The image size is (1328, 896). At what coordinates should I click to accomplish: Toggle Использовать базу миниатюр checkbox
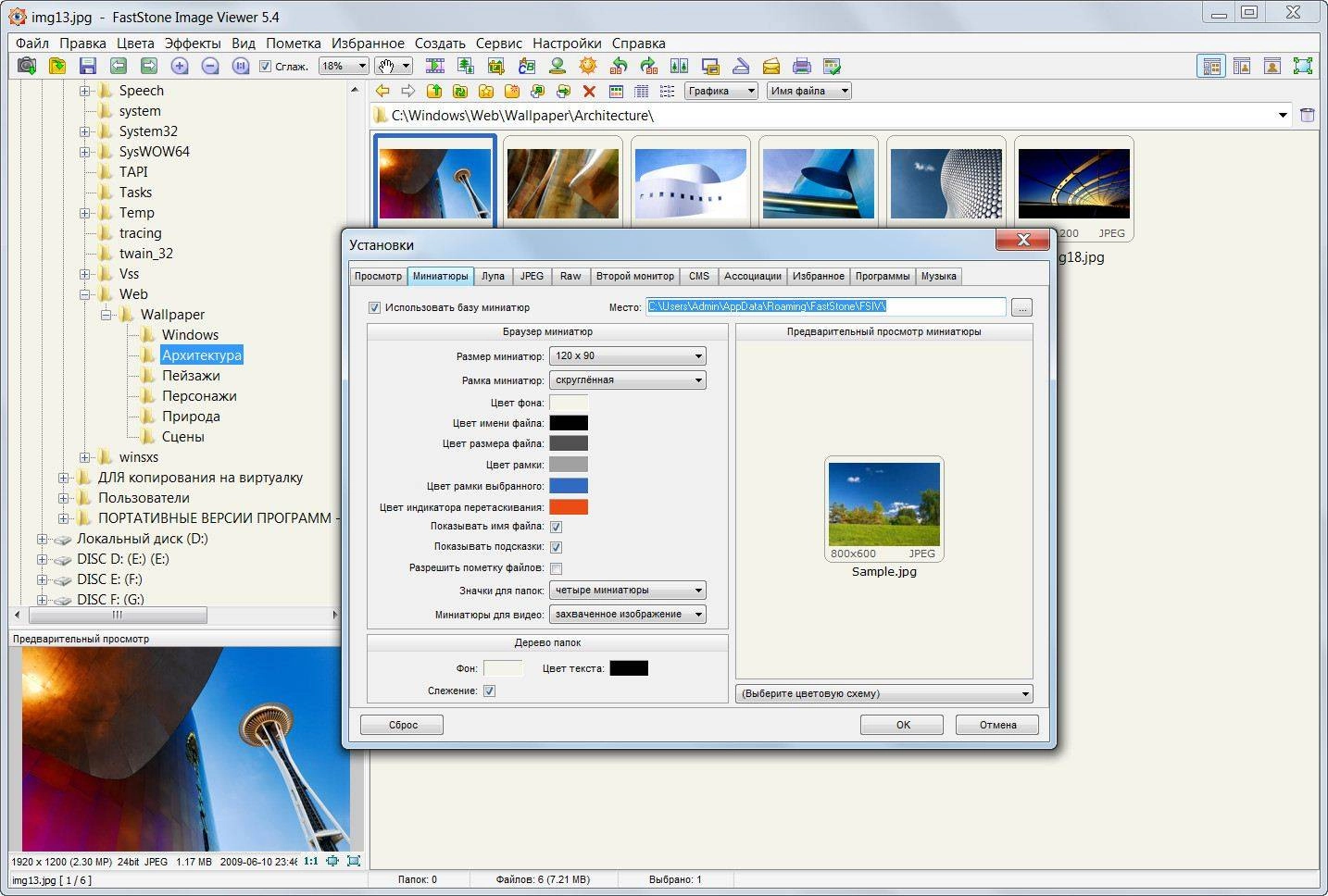[x=375, y=307]
